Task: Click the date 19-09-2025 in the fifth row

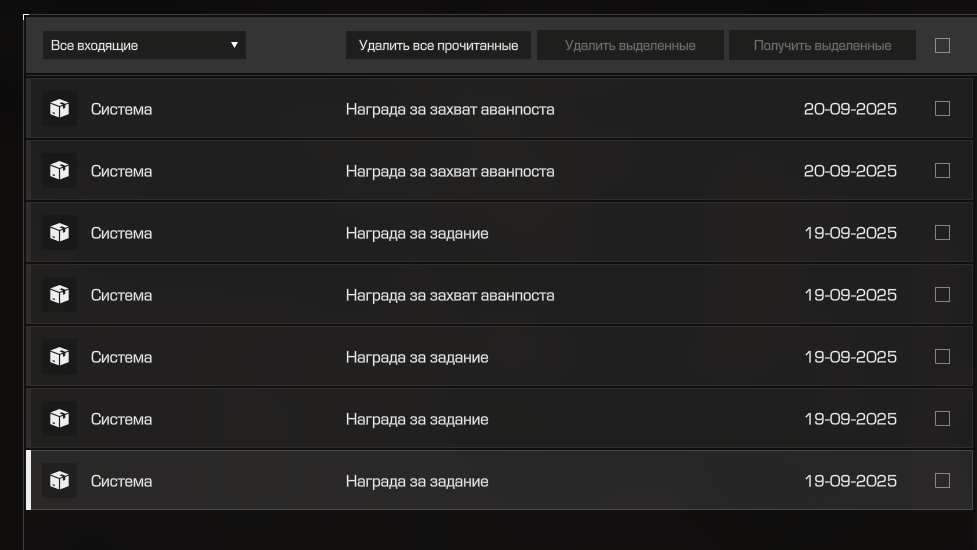Action: tap(850, 357)
